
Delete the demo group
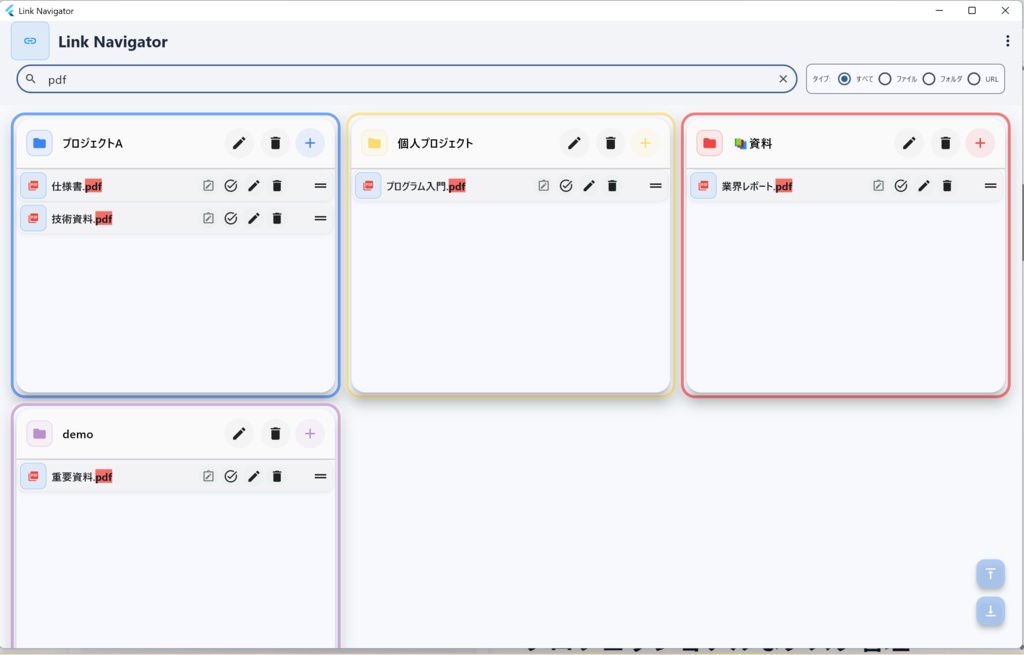coord(275,433)
